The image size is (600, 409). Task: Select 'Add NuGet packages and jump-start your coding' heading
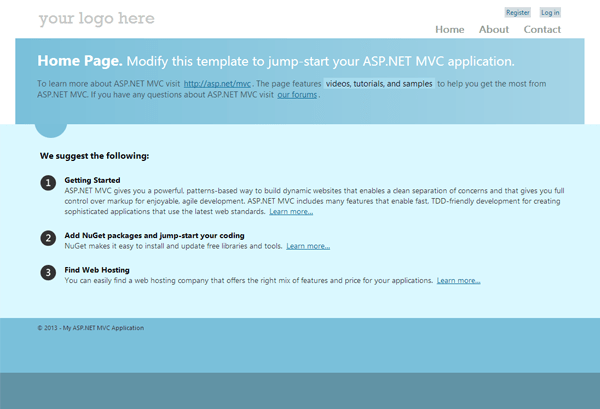[154, 236]
